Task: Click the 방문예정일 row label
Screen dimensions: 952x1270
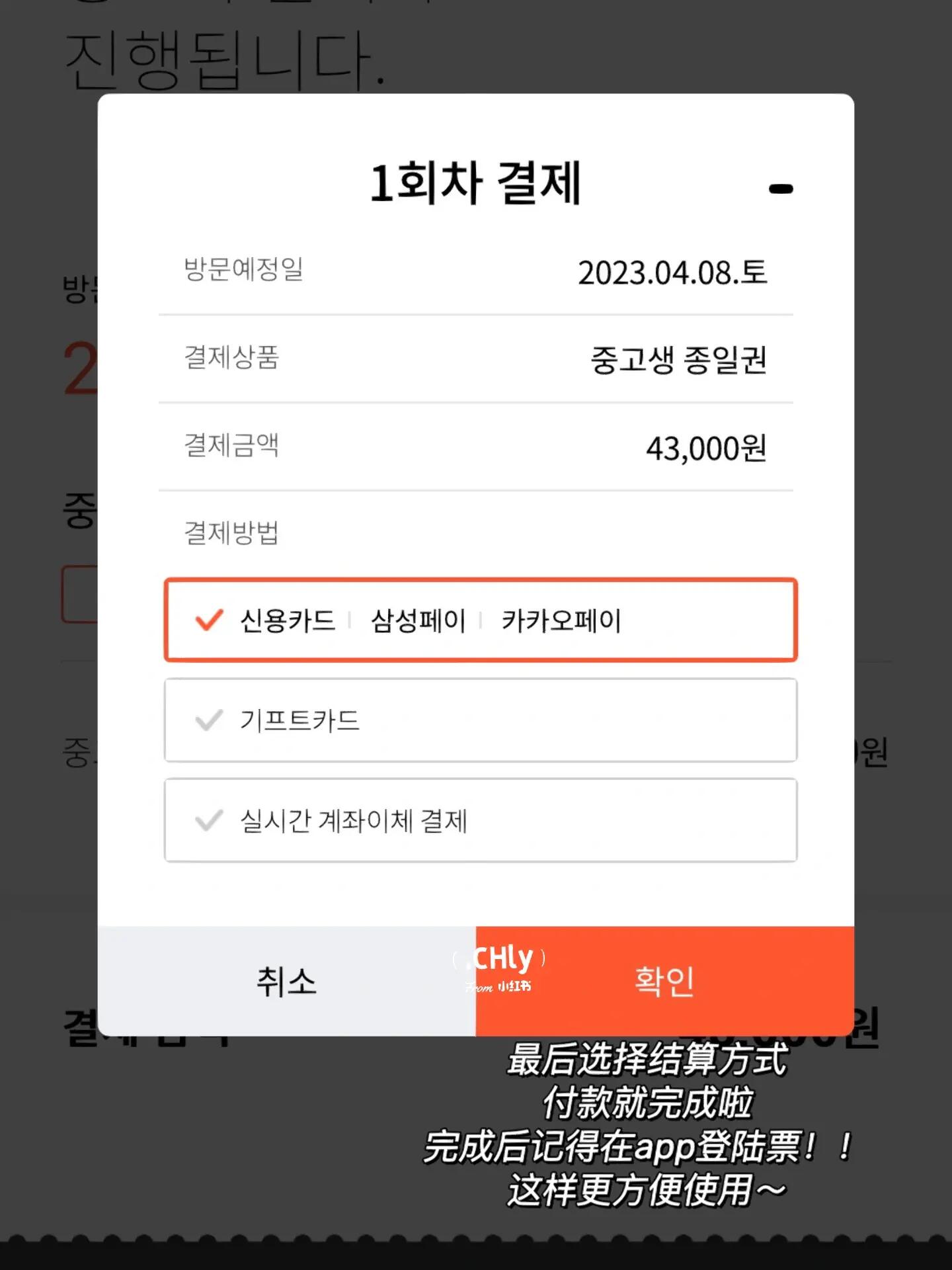Action: click(243, 269)
